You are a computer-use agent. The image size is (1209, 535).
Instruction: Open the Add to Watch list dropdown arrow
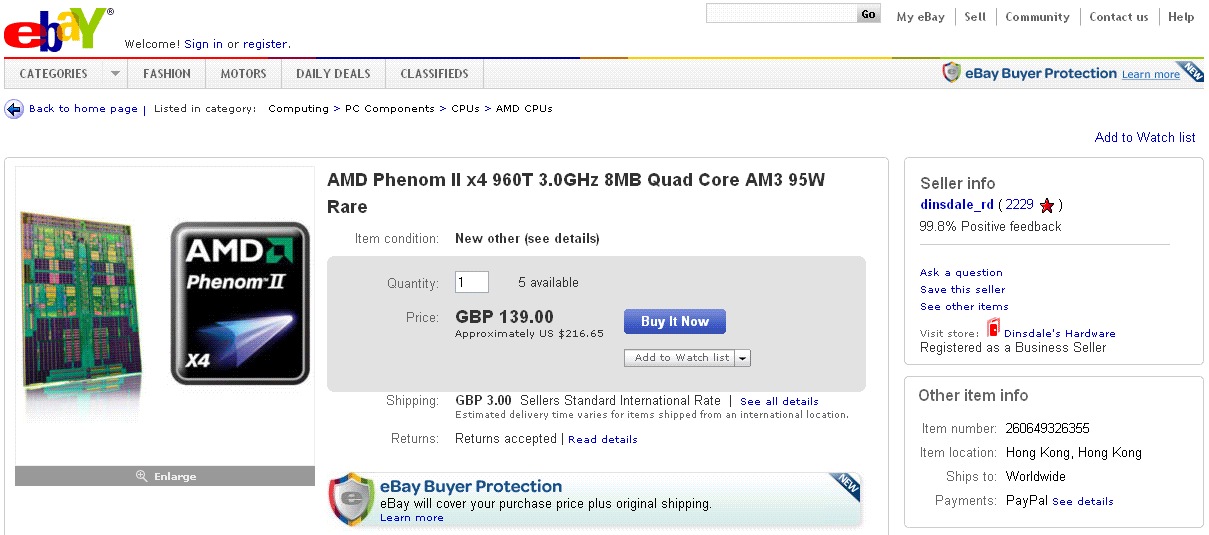[x=744, y=358]
